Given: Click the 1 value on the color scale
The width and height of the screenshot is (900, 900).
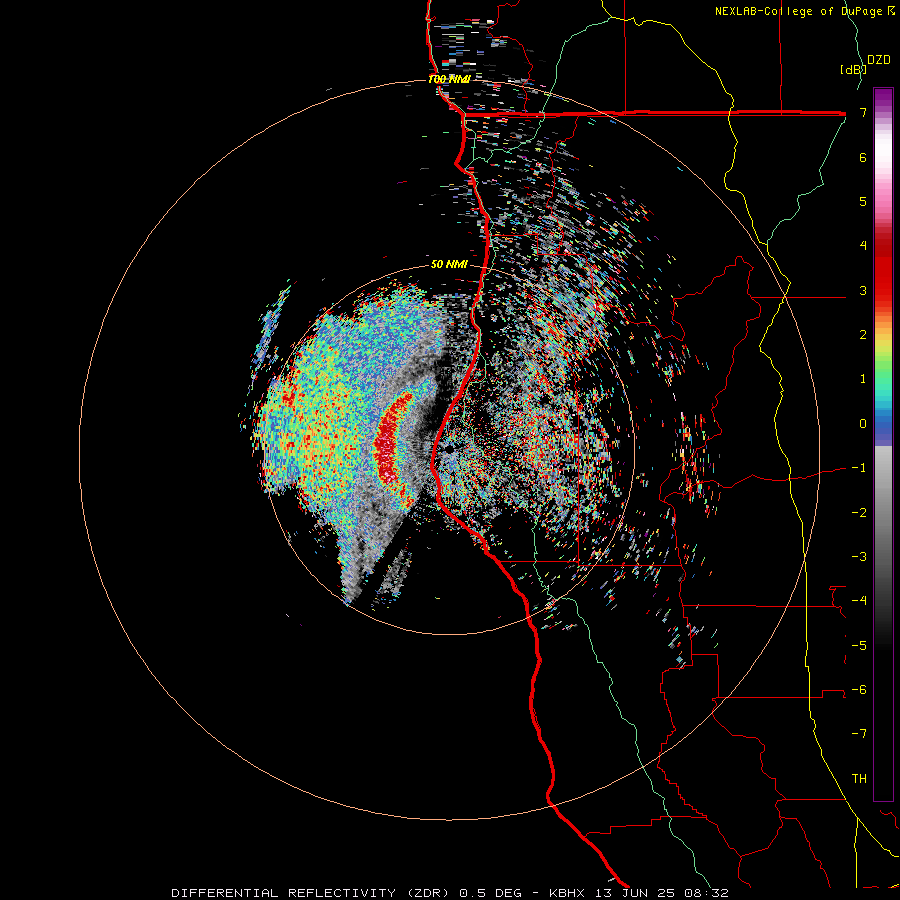Looking at the screenshot, I should point(863,379).
